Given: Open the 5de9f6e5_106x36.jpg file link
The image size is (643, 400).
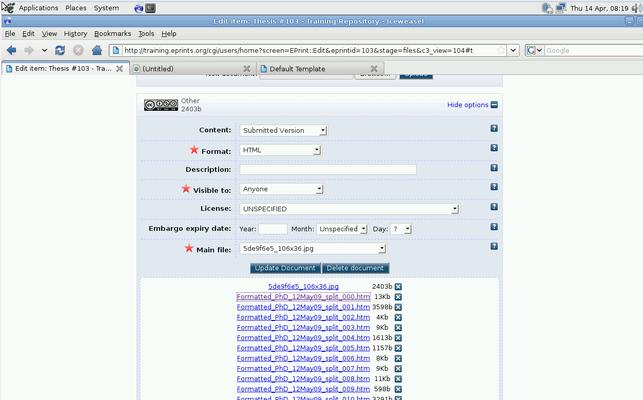Looking at the screenshot, I should [x=303, y=286].
